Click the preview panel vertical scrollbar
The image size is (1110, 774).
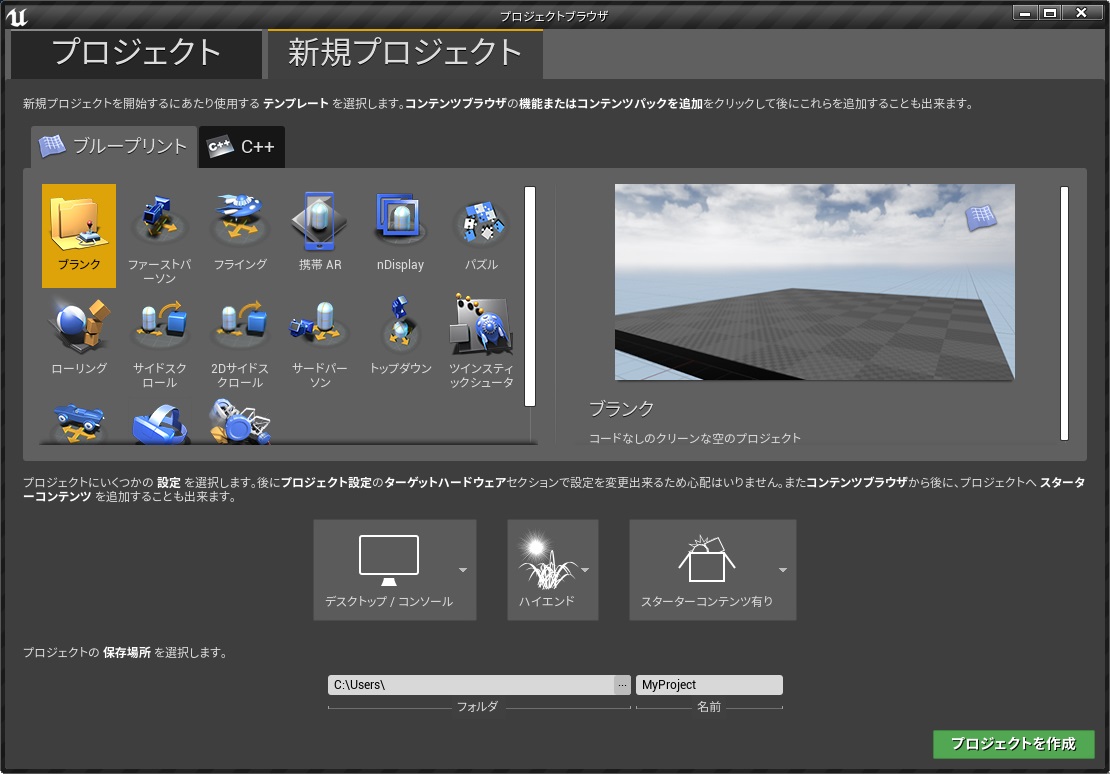pos(1064,313)
